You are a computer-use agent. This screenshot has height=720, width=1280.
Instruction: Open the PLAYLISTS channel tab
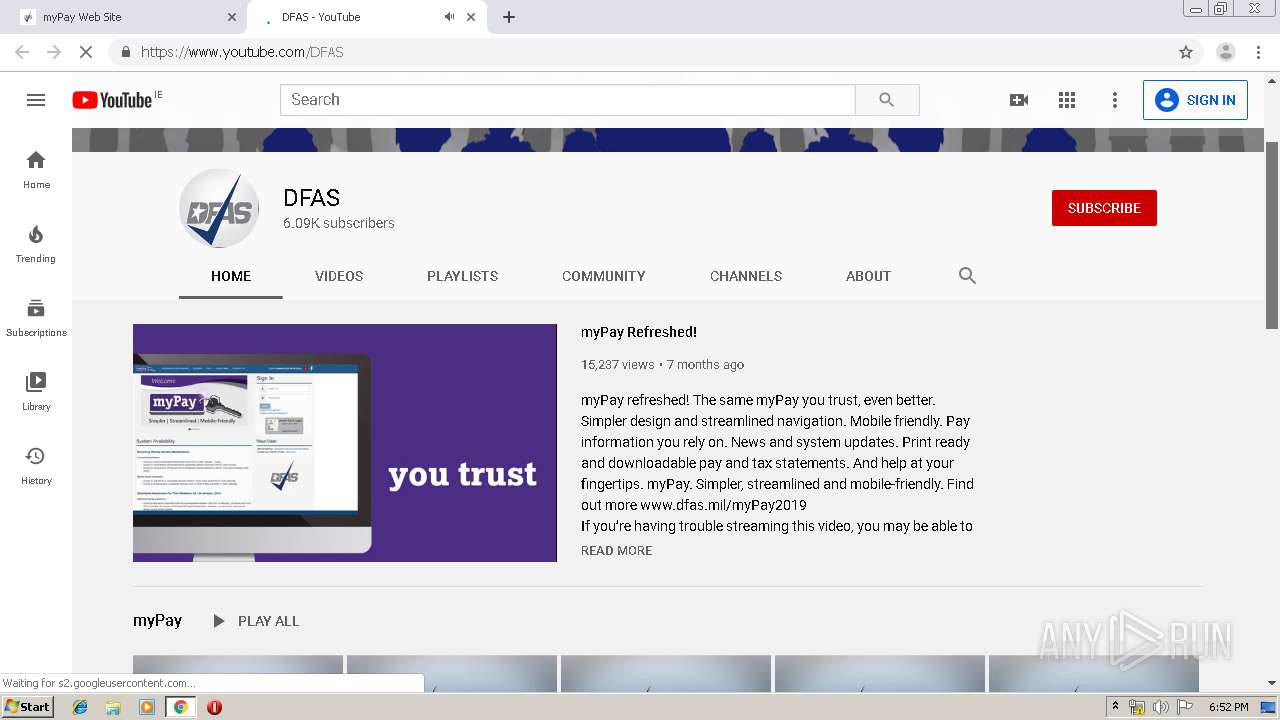click(462, 276)
